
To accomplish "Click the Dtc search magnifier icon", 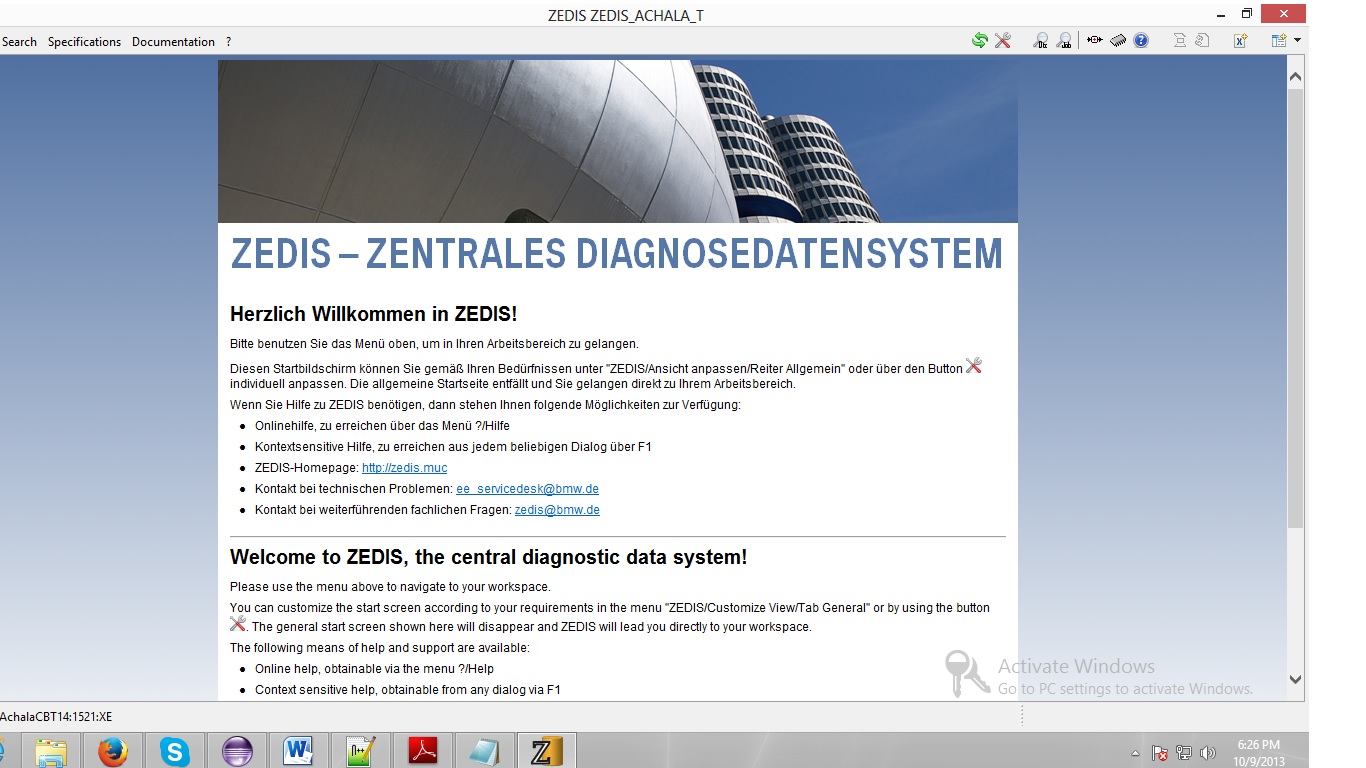I will point(1041,41).
